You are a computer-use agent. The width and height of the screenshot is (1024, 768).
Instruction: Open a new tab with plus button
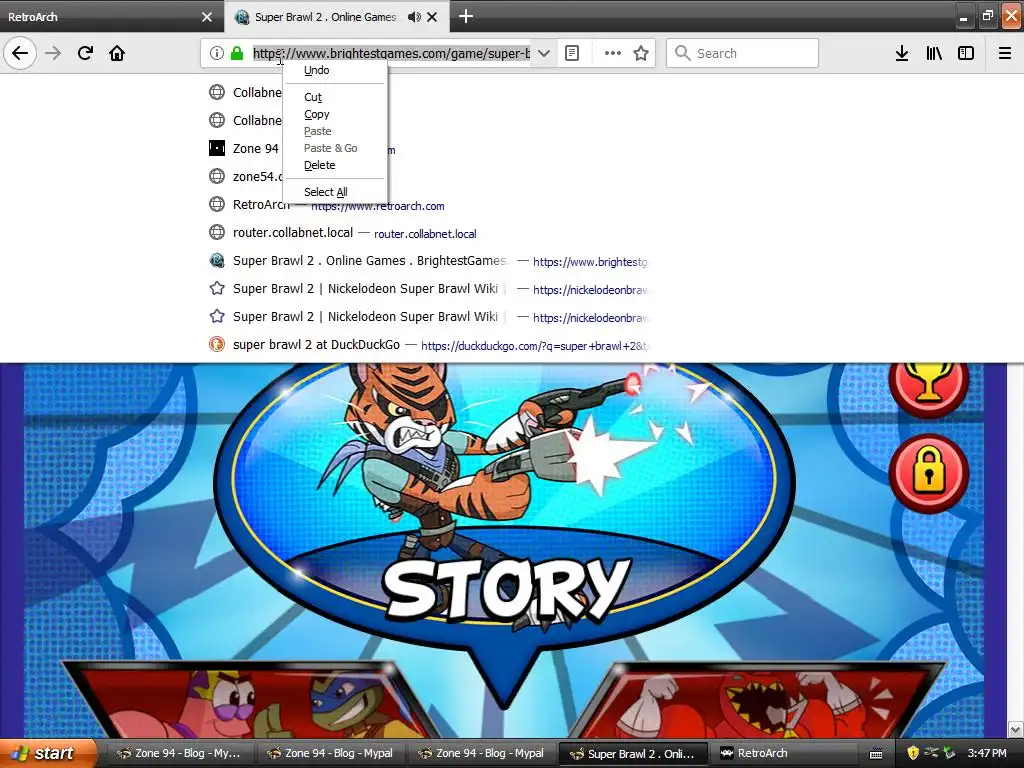pos(466,16)
